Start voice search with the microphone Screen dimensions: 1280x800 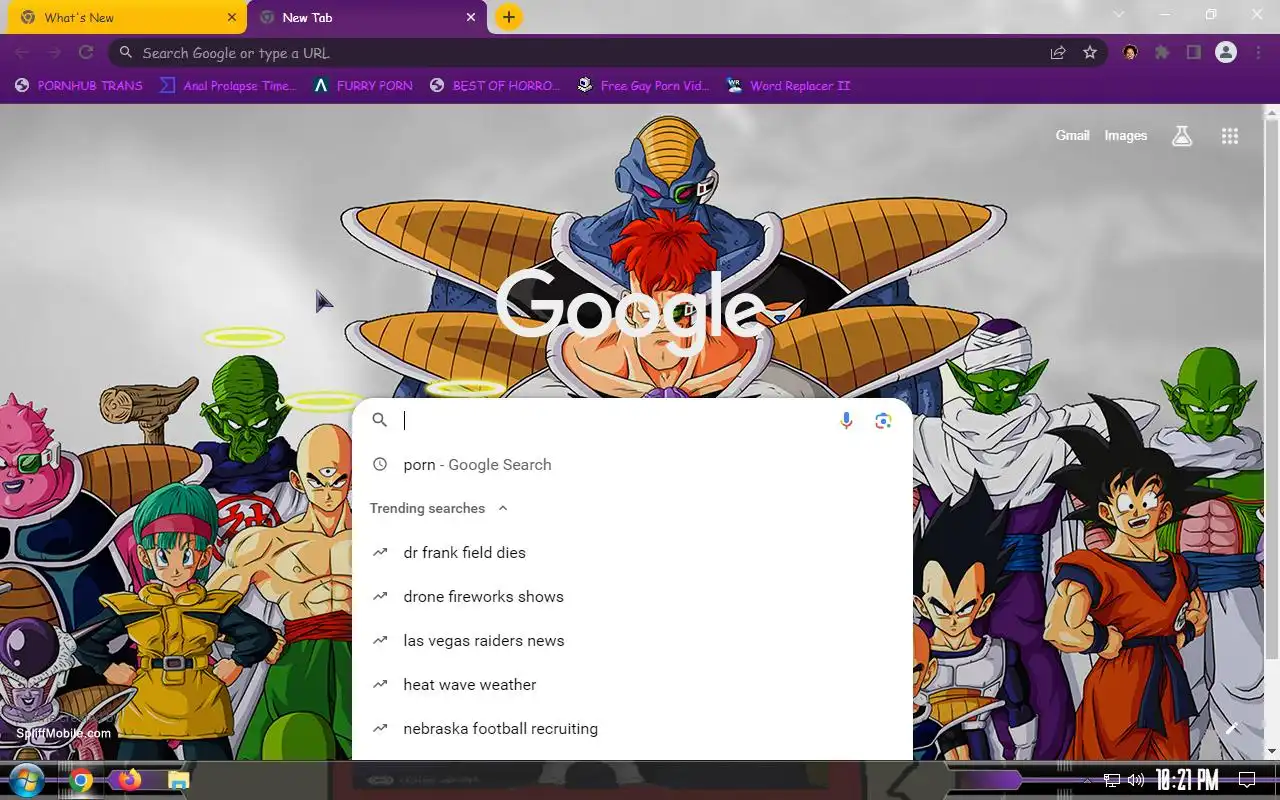[x=846, y=421]
